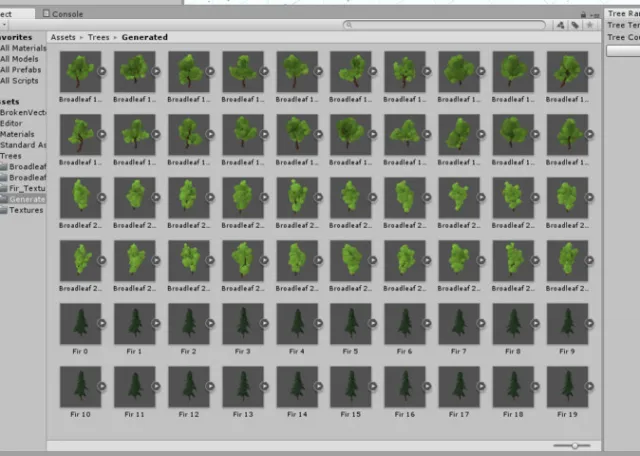
Task: Select the Fir 4 tree thumbnail
Action: (x=297, y=324)
